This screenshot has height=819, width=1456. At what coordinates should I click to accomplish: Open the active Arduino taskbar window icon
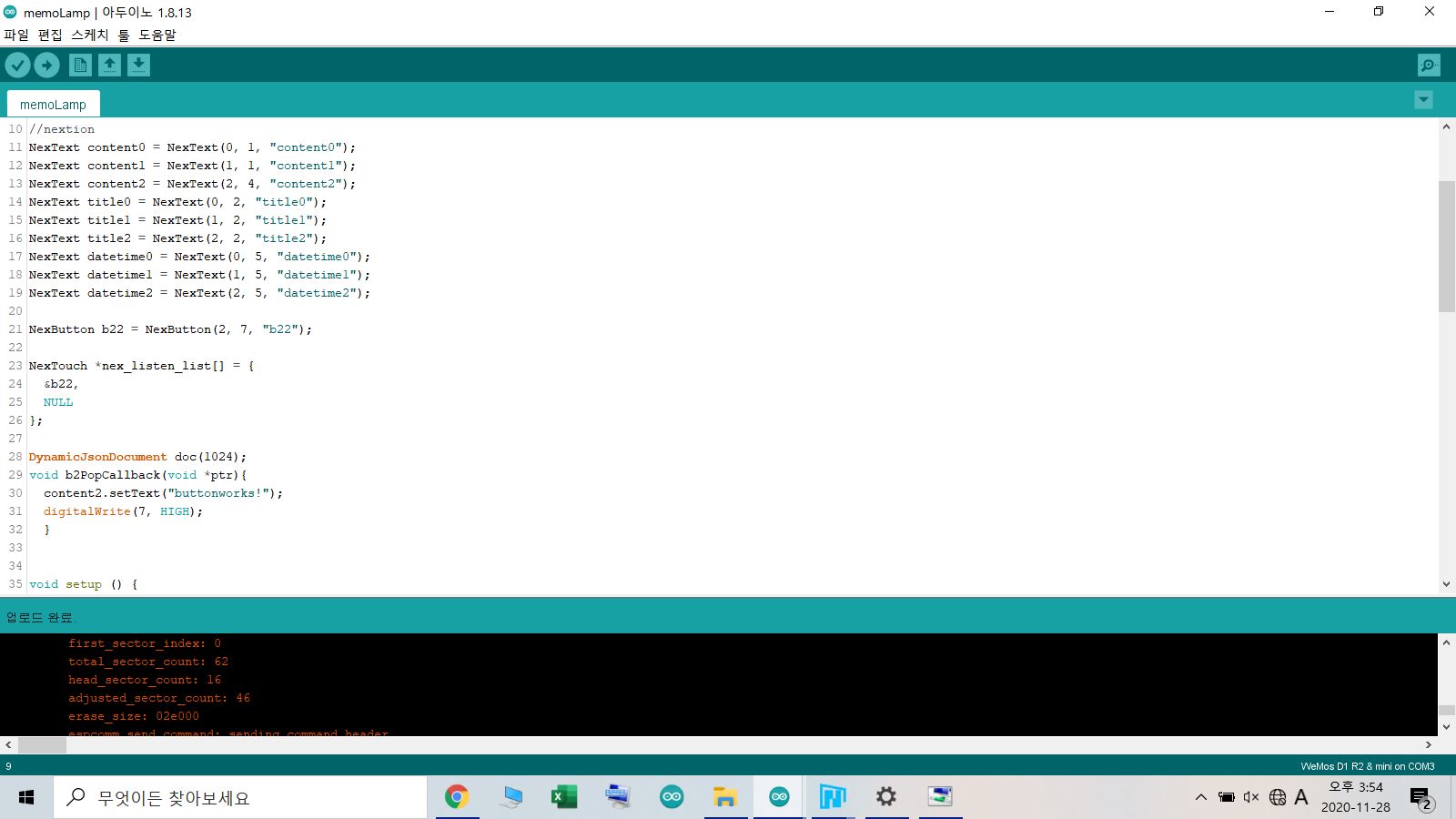click(x=779, y=797)
